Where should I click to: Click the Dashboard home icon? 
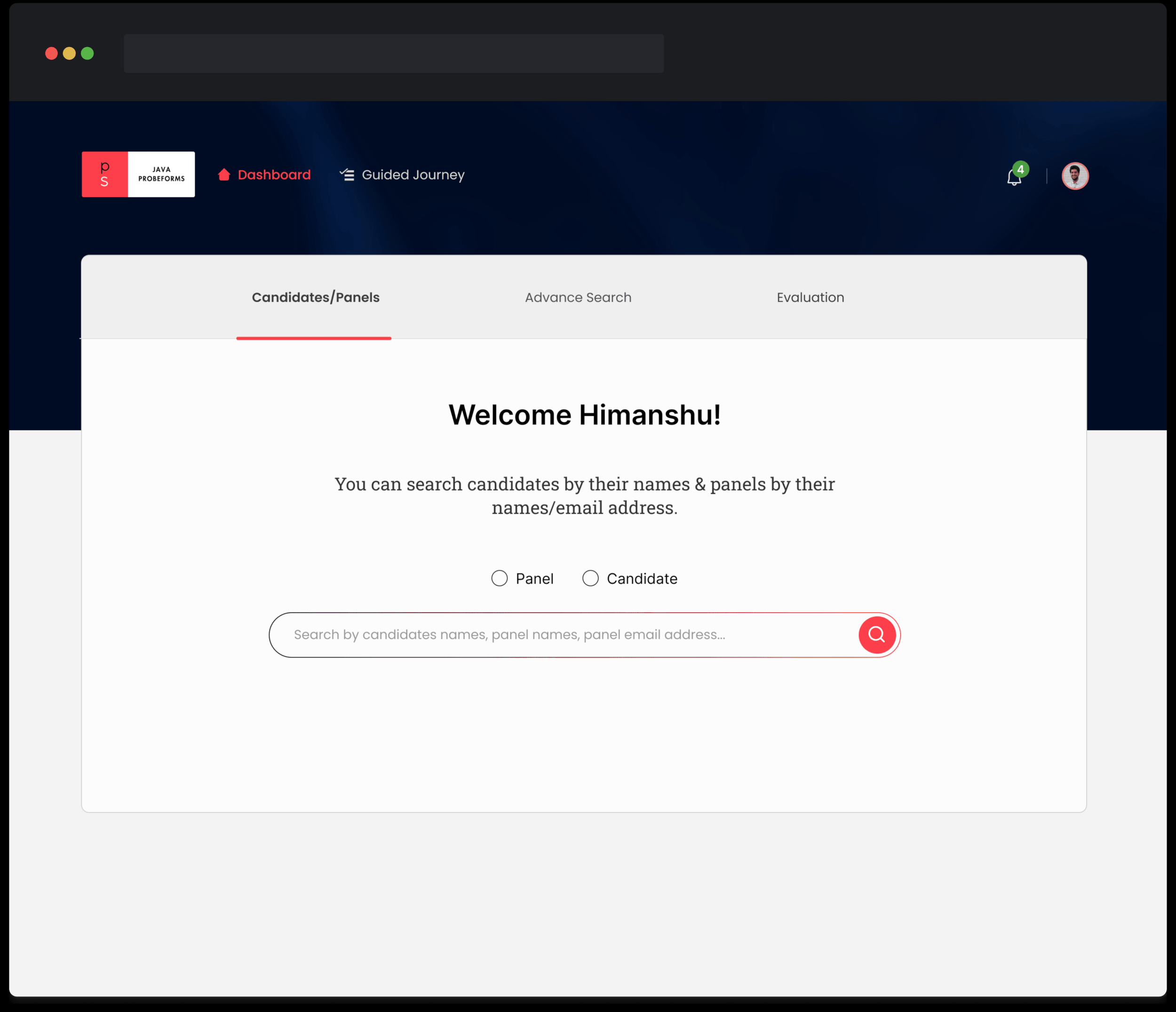tap(223, 175)
